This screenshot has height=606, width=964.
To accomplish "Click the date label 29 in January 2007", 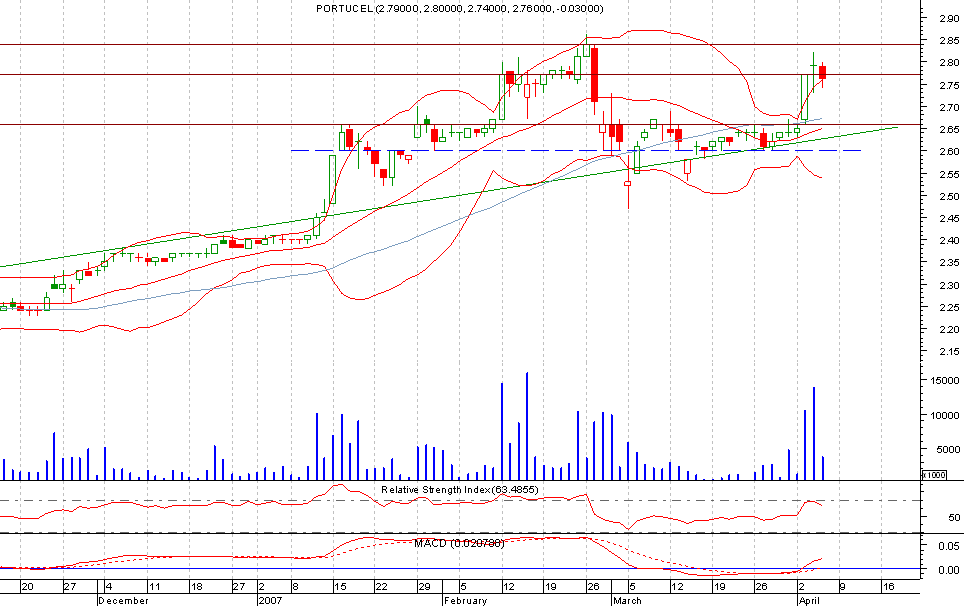I will point(424,586).
